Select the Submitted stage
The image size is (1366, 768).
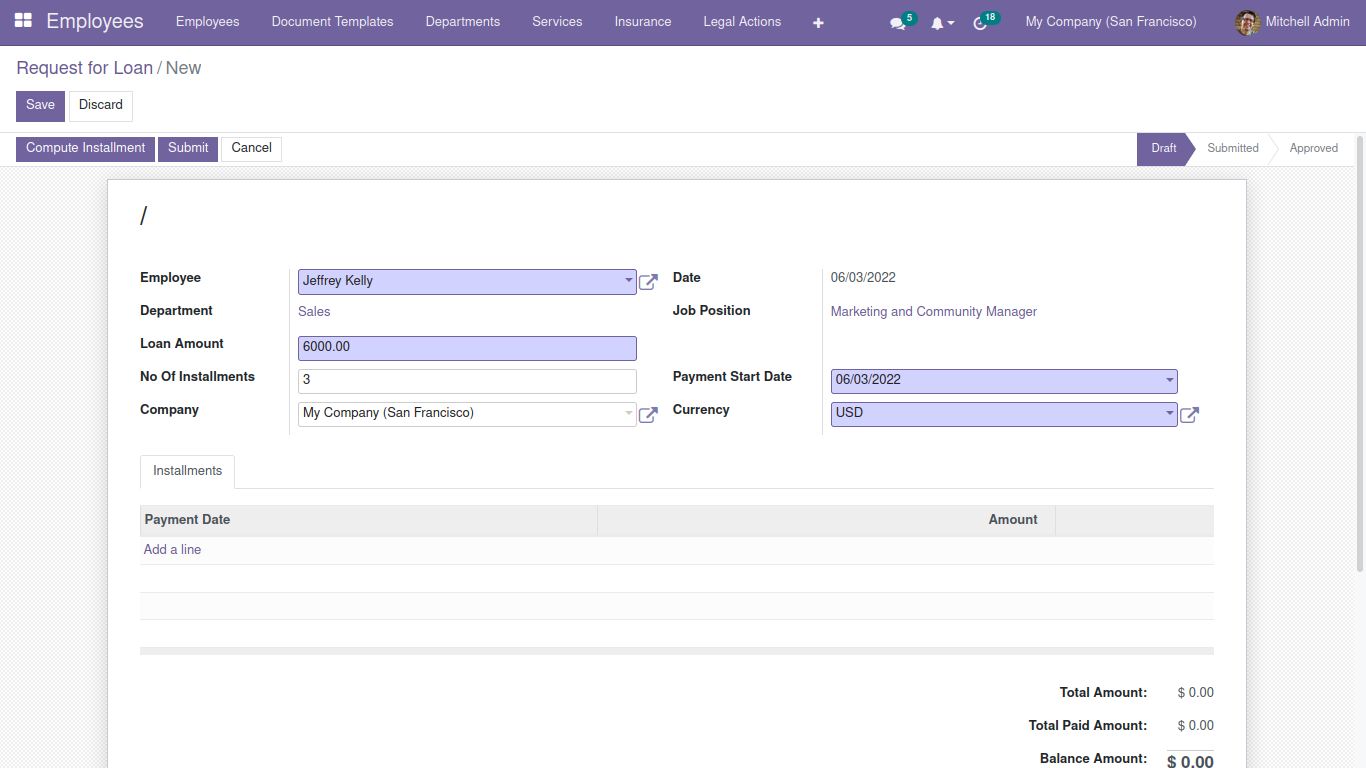pos(1232,148)
